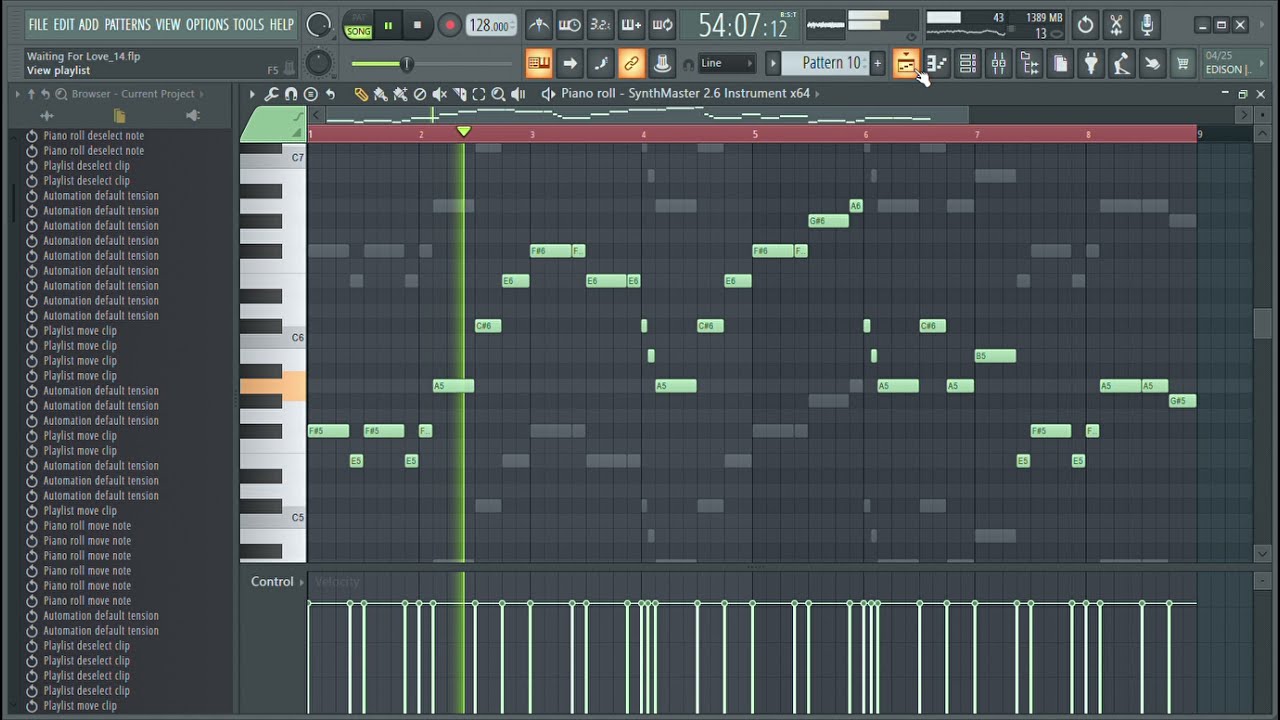This screenshot has height=720, width=1280.
Task: Expand the pattern selector arrow
Action: click(x=773, y=63)
